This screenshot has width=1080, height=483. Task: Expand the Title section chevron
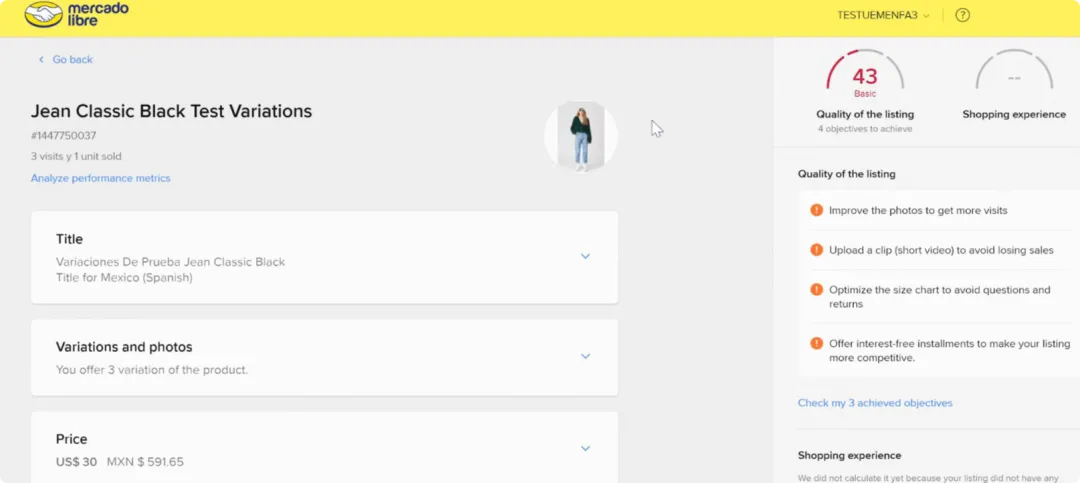(586, 256)
